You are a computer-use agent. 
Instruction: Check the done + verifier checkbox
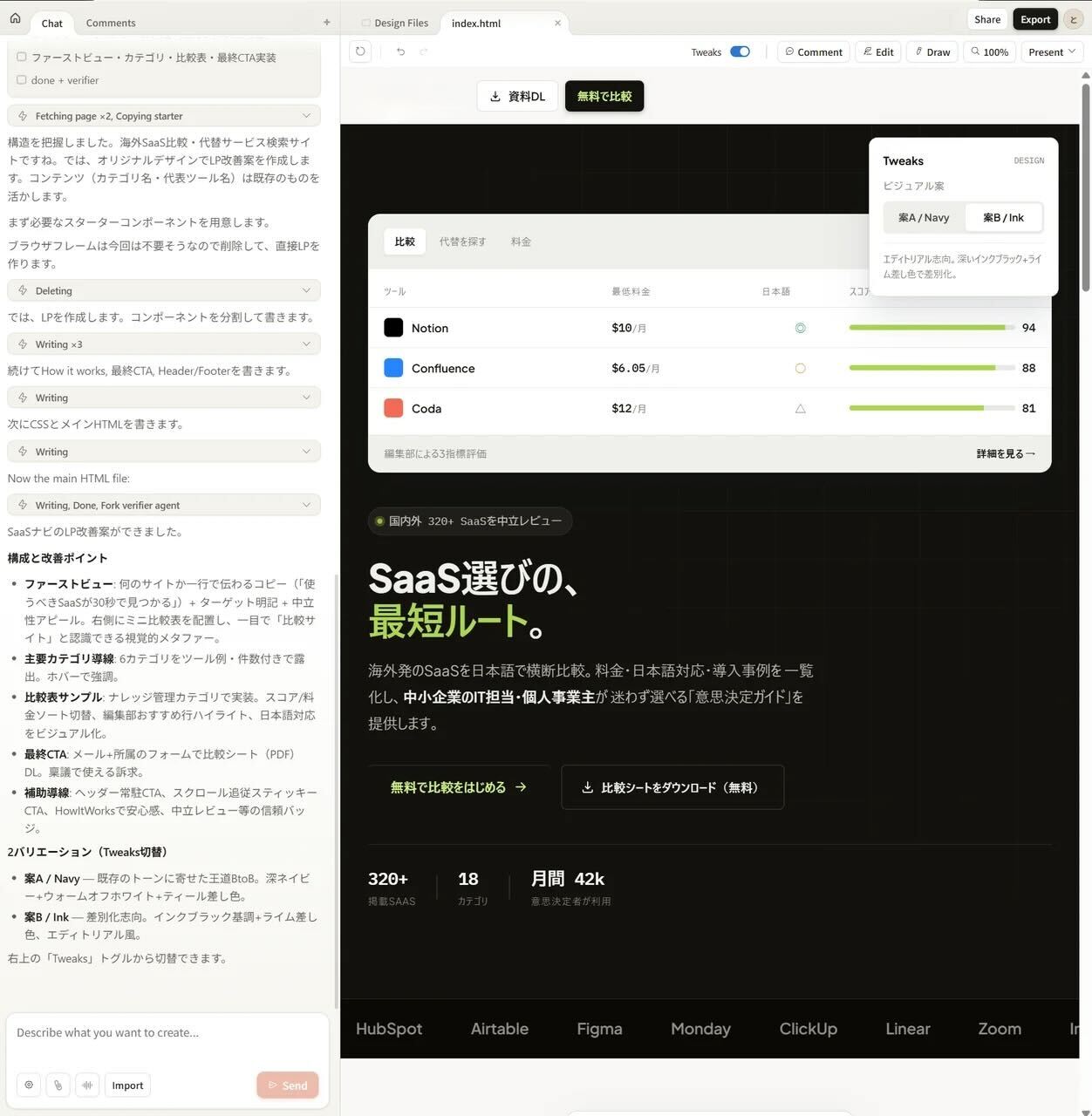pyautogui.click(x=21, y=79)
